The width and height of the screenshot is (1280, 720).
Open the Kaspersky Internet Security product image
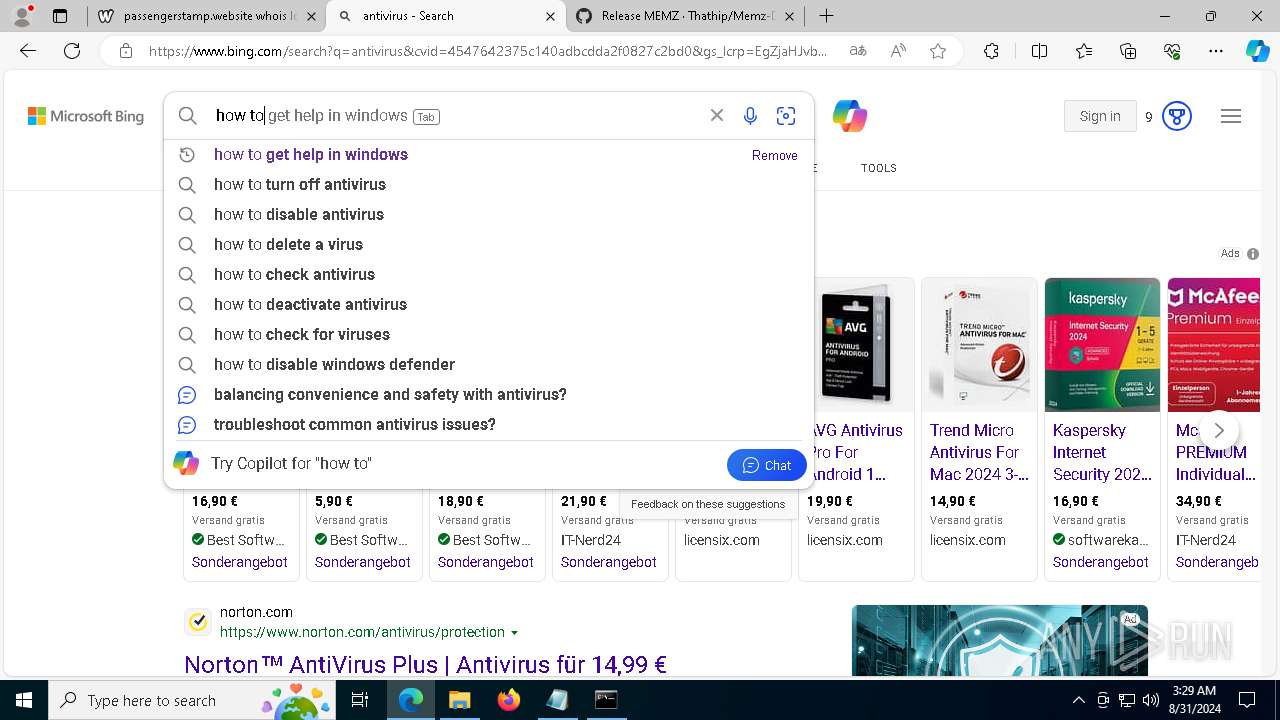point(1102,345)
